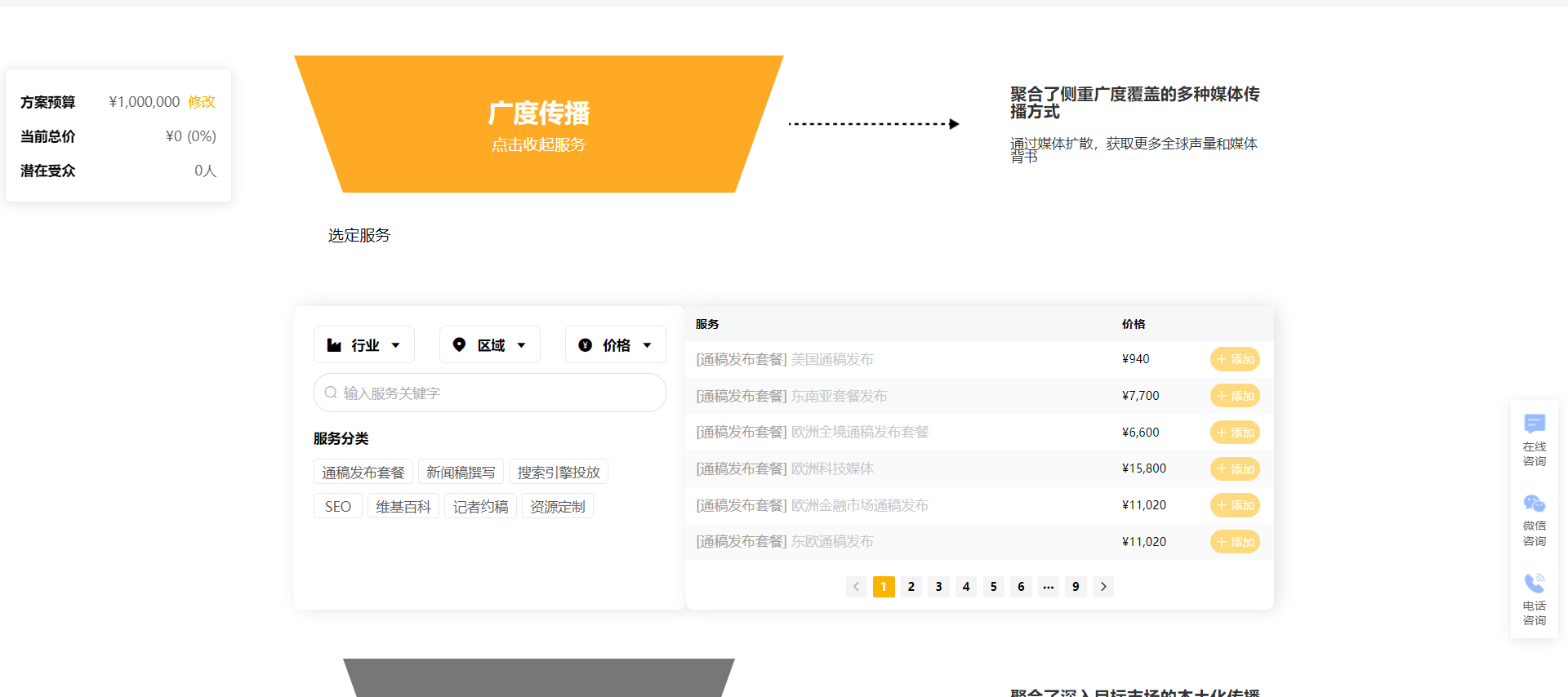The width and height of the screenshot is (1568, 697).
Task: Open the 价格 filter dropdown
Action: 616,345
